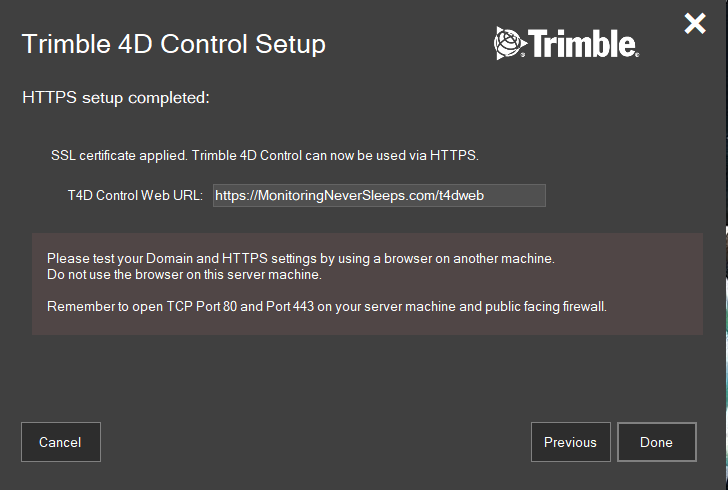728x490 pixels.
Task: Click the 'Remember to open TCP Port' reminder
Action: coord(326,306)
